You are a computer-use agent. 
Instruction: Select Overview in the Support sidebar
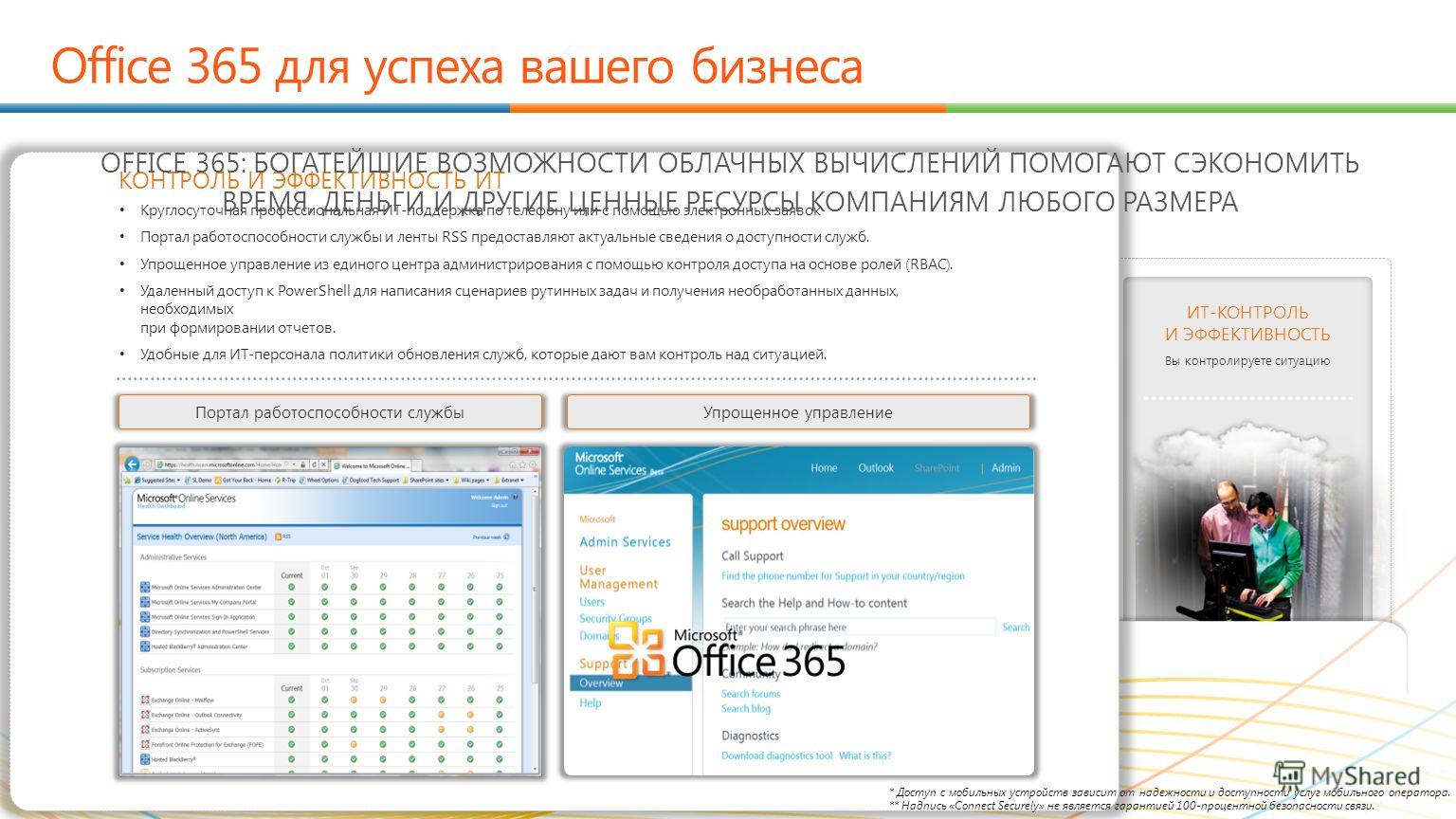pos(630,682)
